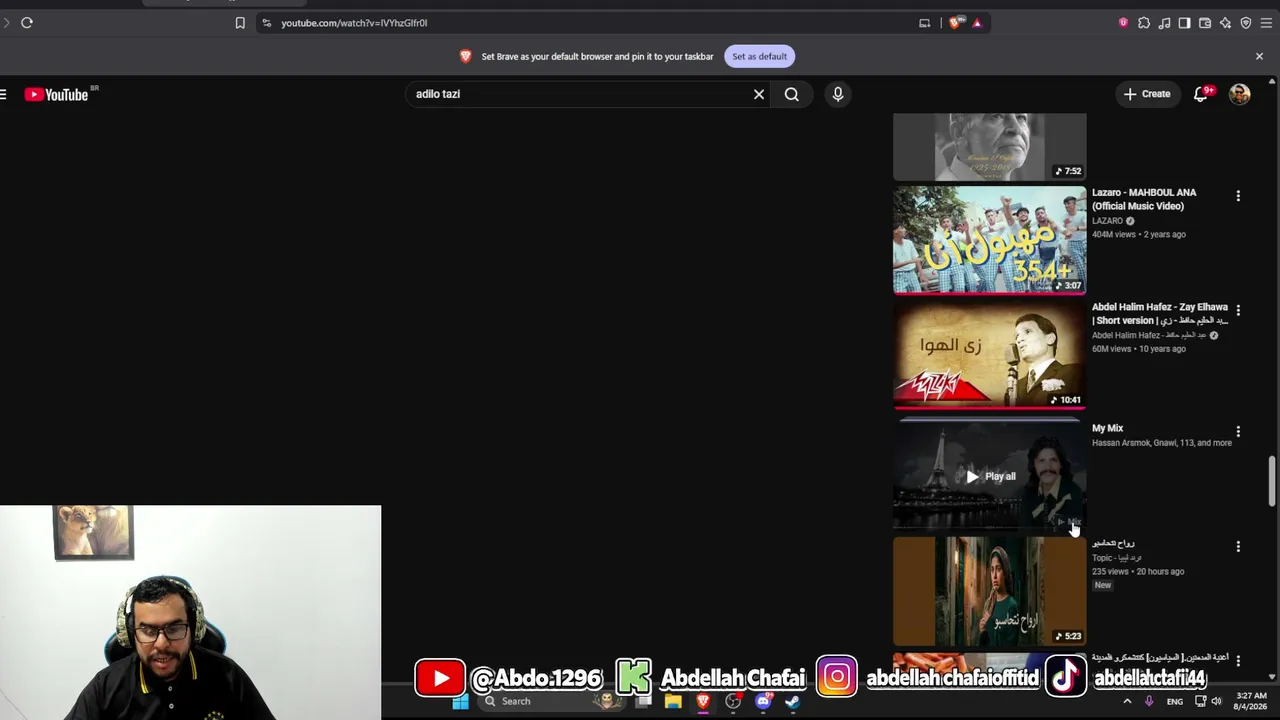Start voice search with the microphone icon

[838, 94]
